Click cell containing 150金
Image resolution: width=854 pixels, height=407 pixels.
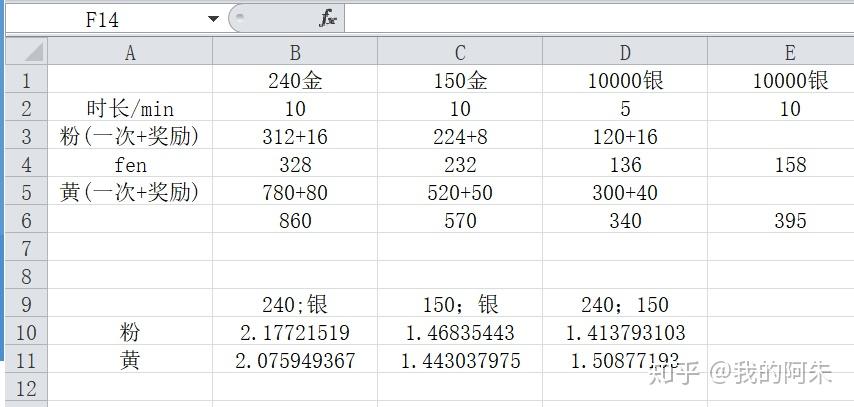460,80
